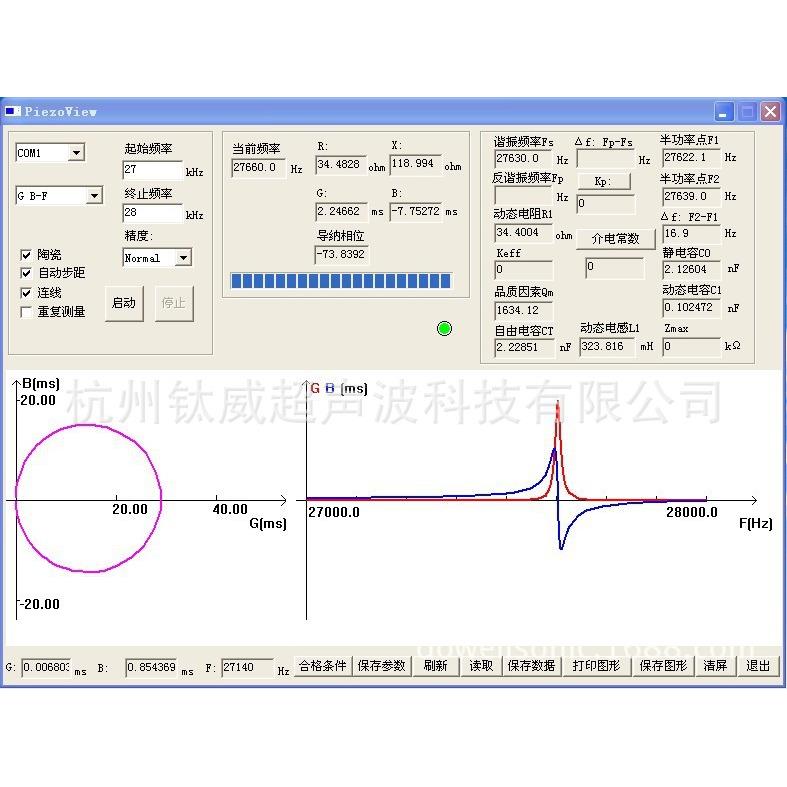Click the 打印图形 button
Viewport: 787px width, 787px height.
(597, 666)
